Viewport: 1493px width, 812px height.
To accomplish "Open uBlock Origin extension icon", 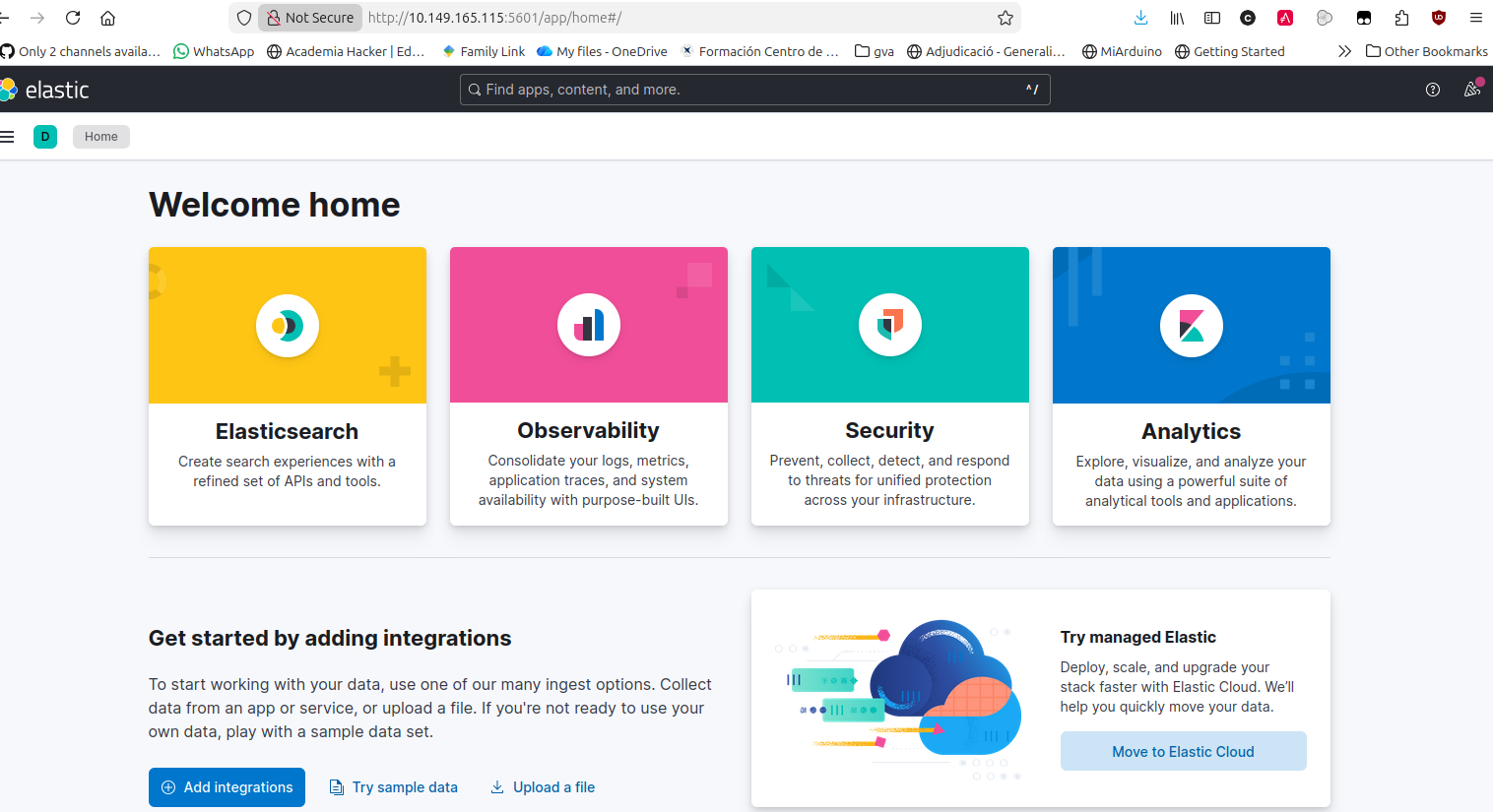I will tap(1439, 18).
